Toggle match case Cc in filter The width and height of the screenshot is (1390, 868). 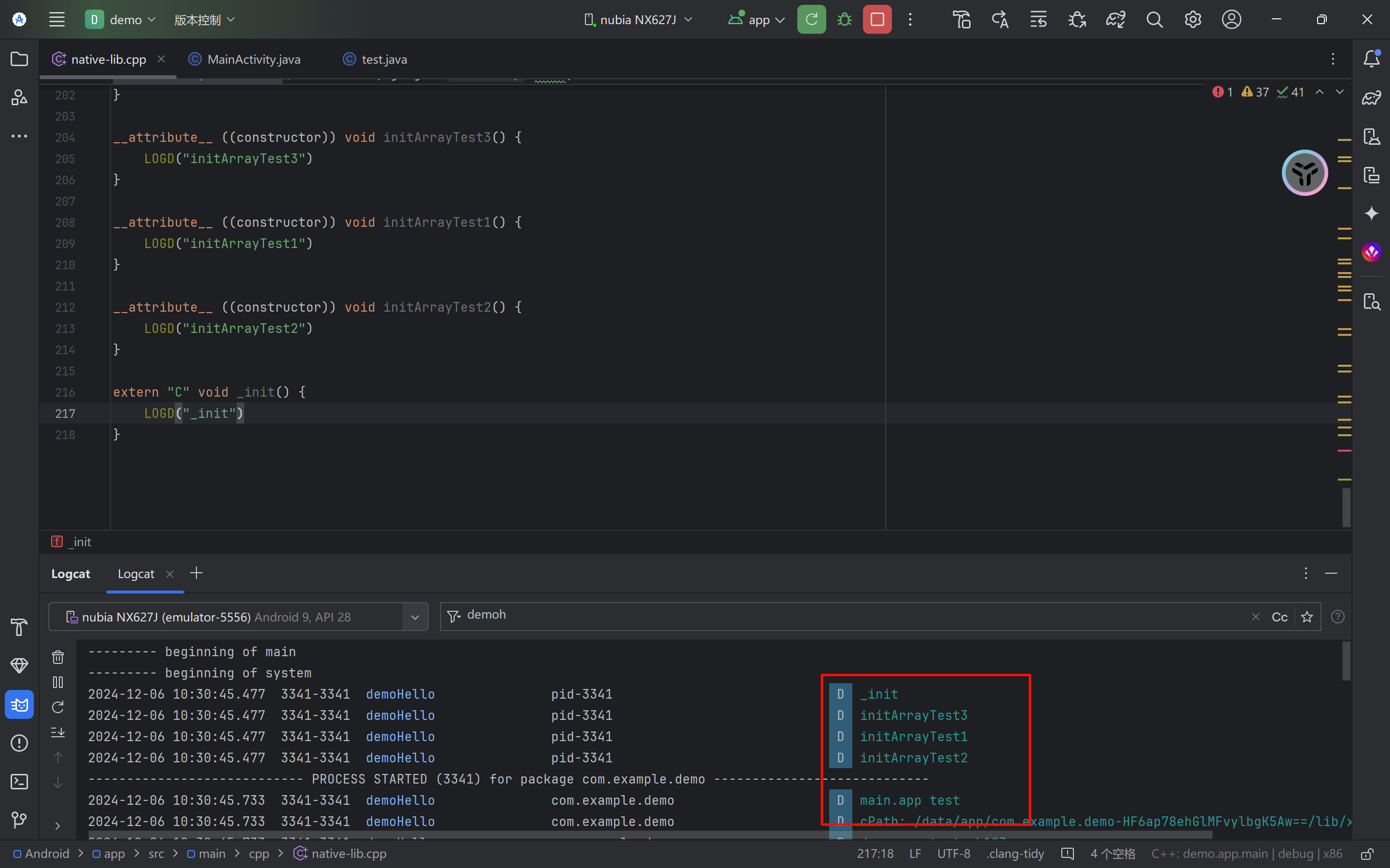(x=1279, y=617)
